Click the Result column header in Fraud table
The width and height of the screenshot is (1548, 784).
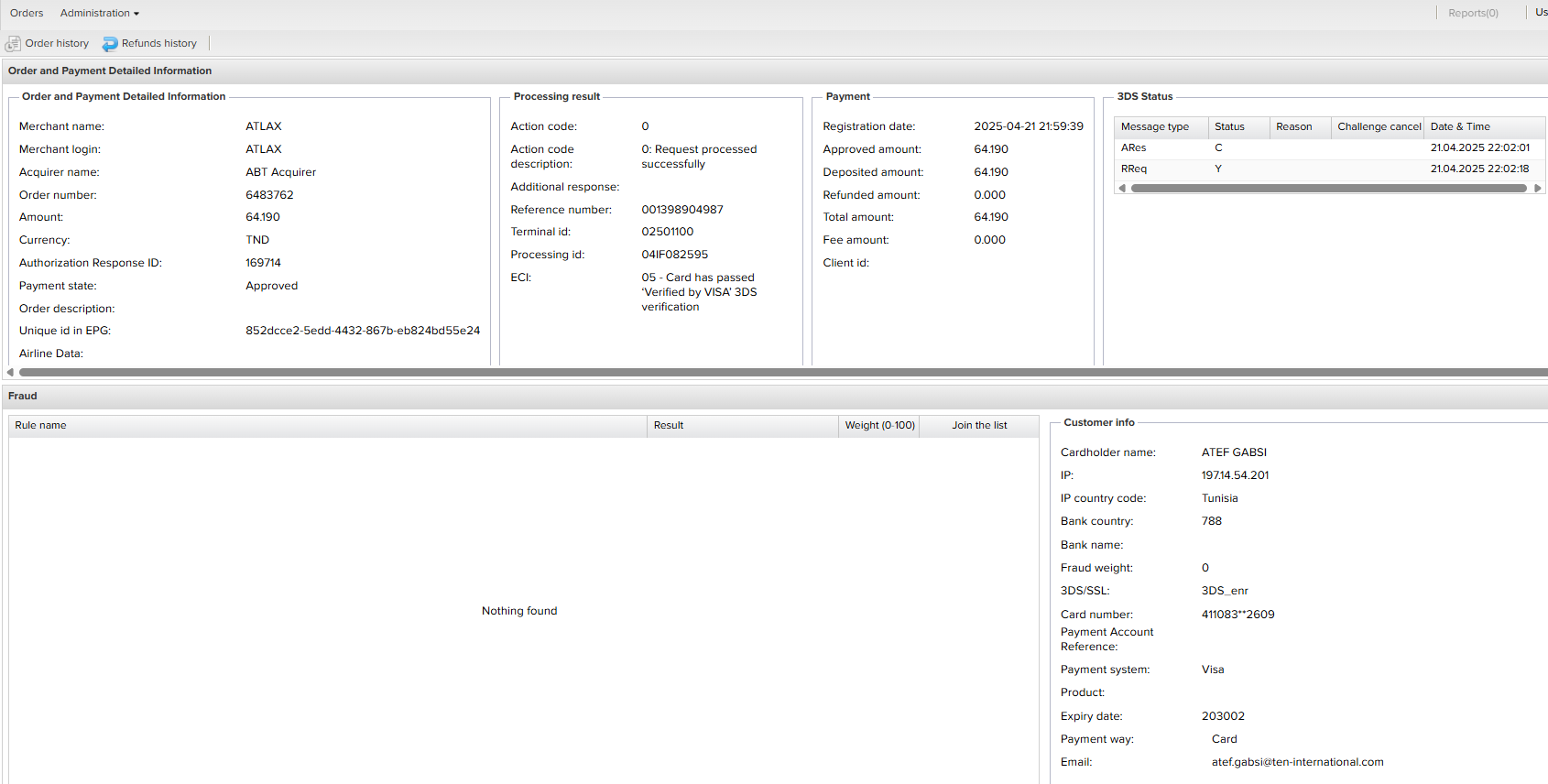click(669, 426)
